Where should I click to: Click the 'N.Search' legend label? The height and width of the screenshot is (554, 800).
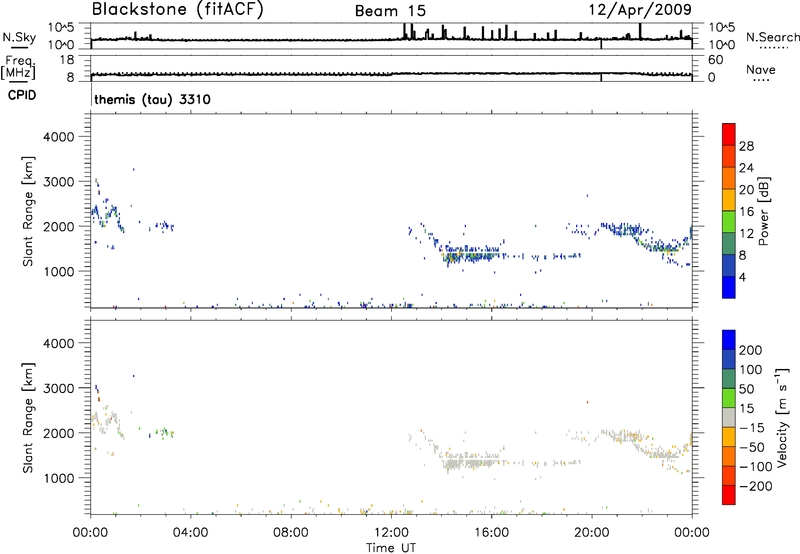coord(772,37)
